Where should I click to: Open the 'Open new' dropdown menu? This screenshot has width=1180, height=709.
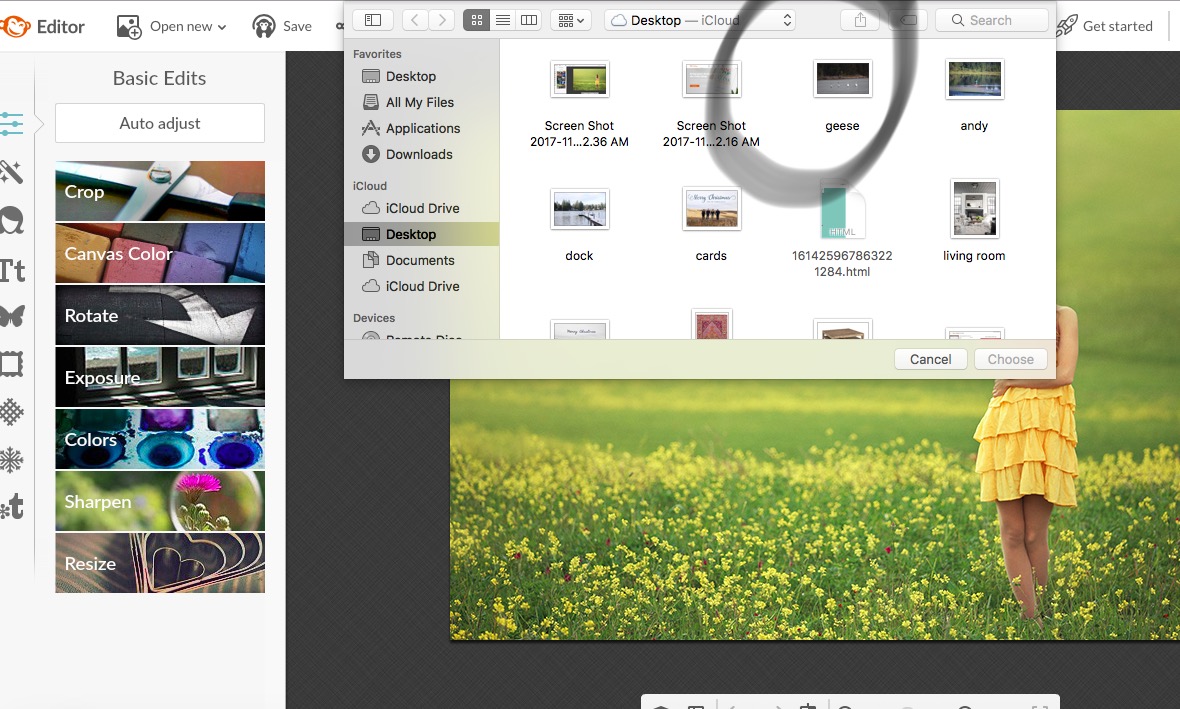172,26
